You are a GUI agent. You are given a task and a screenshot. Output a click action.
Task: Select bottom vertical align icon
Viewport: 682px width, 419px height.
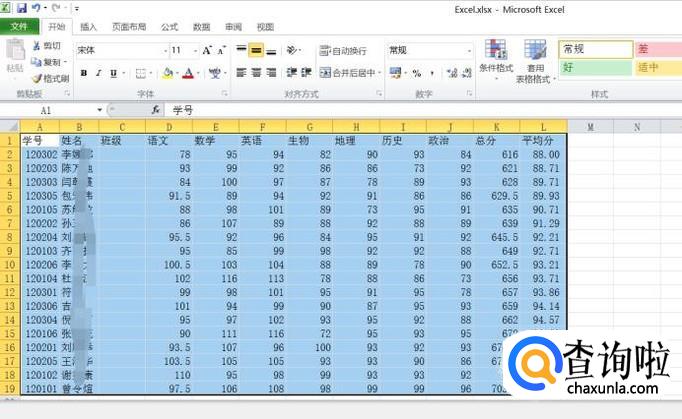click(271, 50)
